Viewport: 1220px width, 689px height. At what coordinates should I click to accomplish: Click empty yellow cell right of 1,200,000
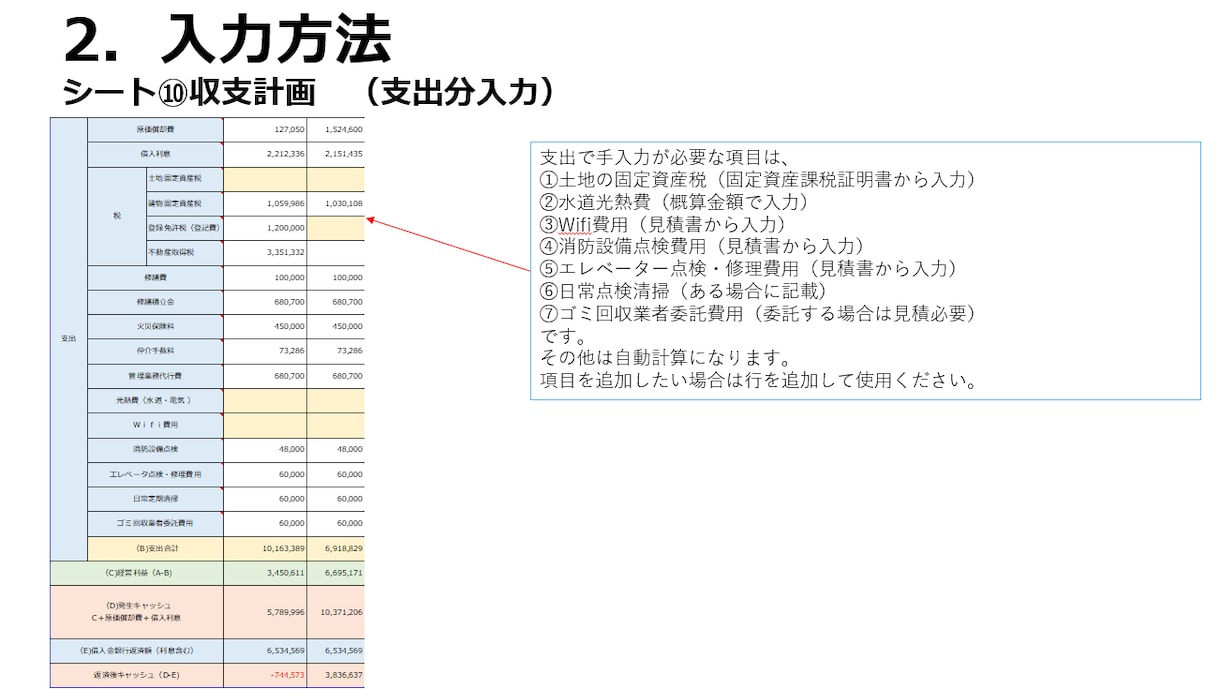click(x=336, y=228)
